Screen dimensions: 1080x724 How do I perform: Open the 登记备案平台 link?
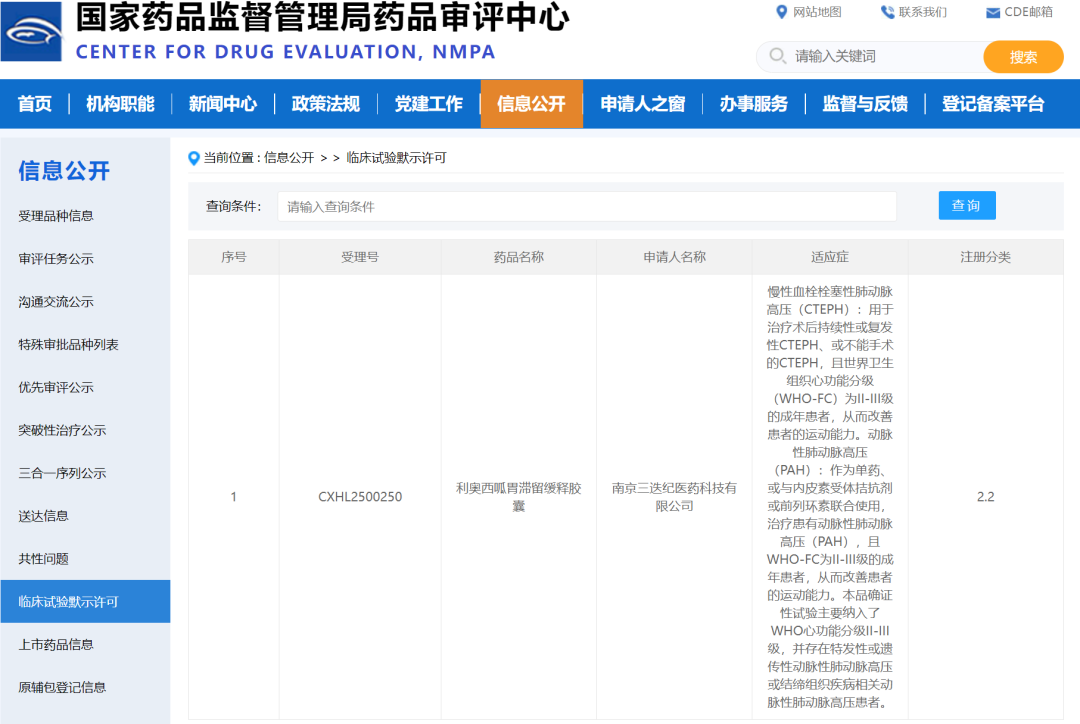tap(992, 103)
